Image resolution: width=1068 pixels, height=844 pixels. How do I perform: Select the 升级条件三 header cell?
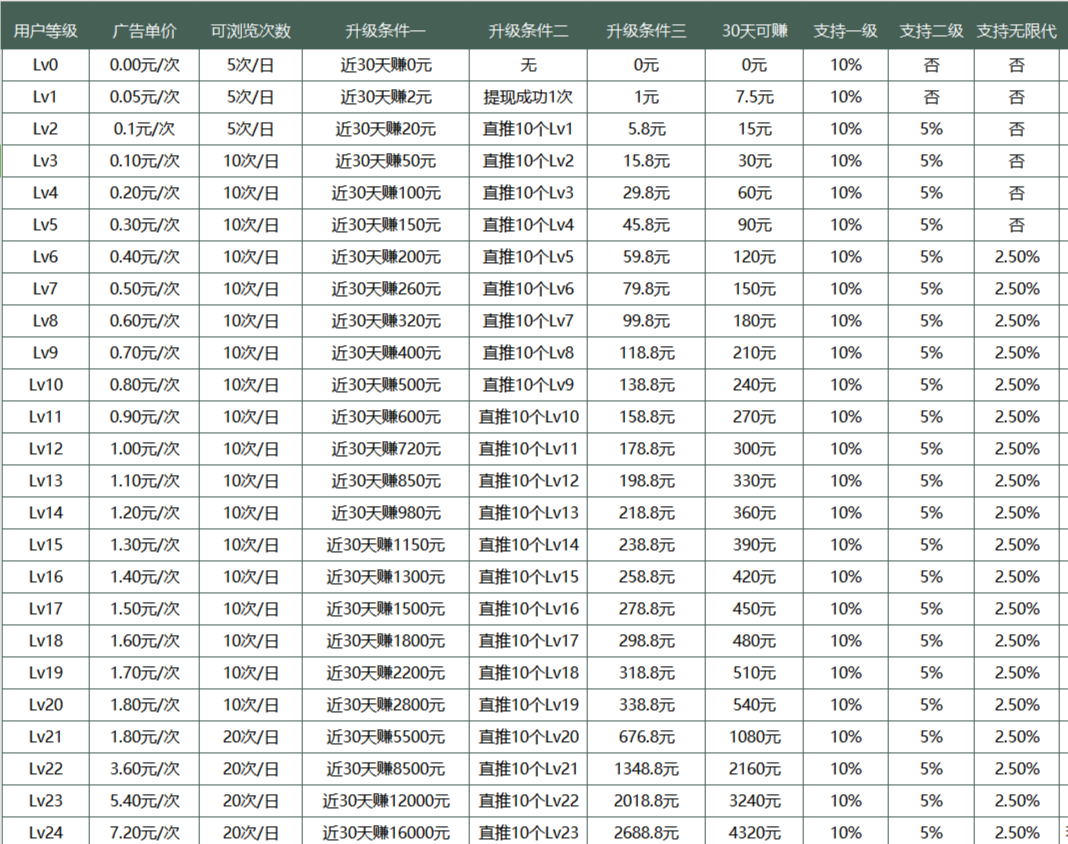(646, 31)
